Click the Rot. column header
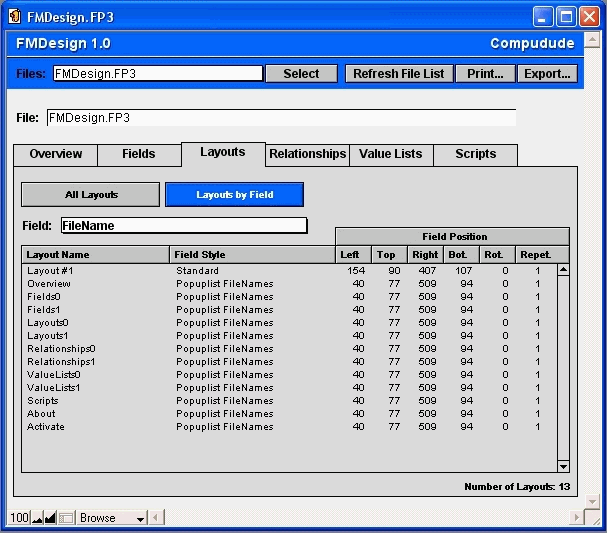This screenshot has width=607, height=533. coord(497,255)
